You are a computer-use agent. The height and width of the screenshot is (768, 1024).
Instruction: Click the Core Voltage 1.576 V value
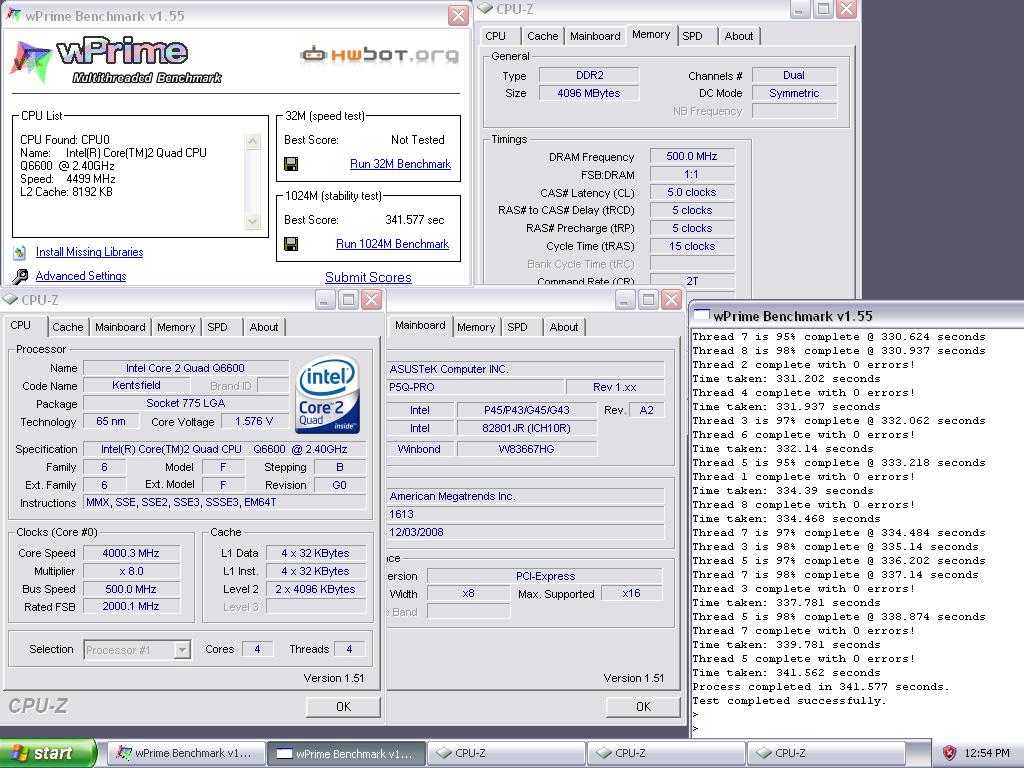(x=254, y=421)
